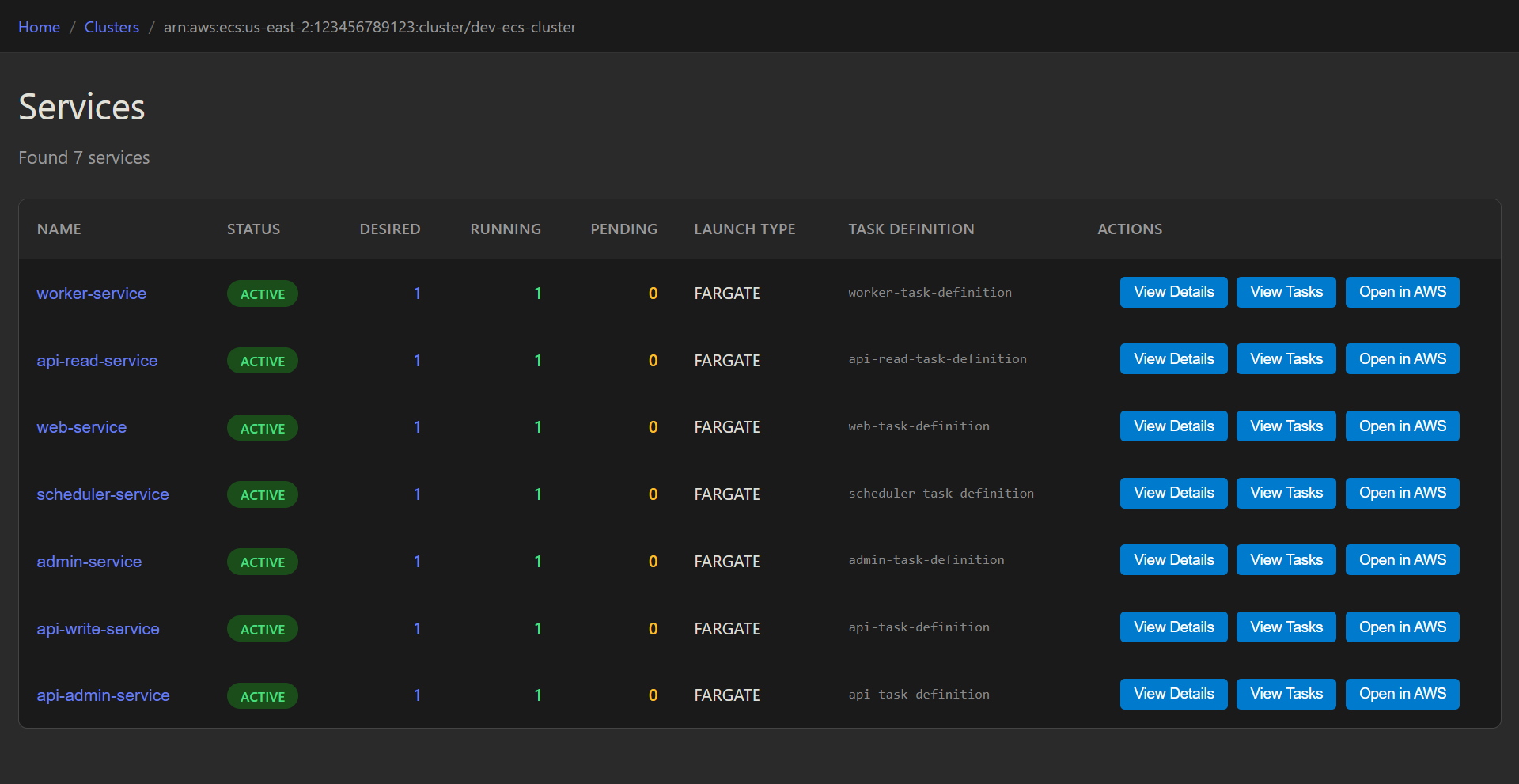
Task: Click the ACTIVE status badge for web-service
Action: (263, 428)
